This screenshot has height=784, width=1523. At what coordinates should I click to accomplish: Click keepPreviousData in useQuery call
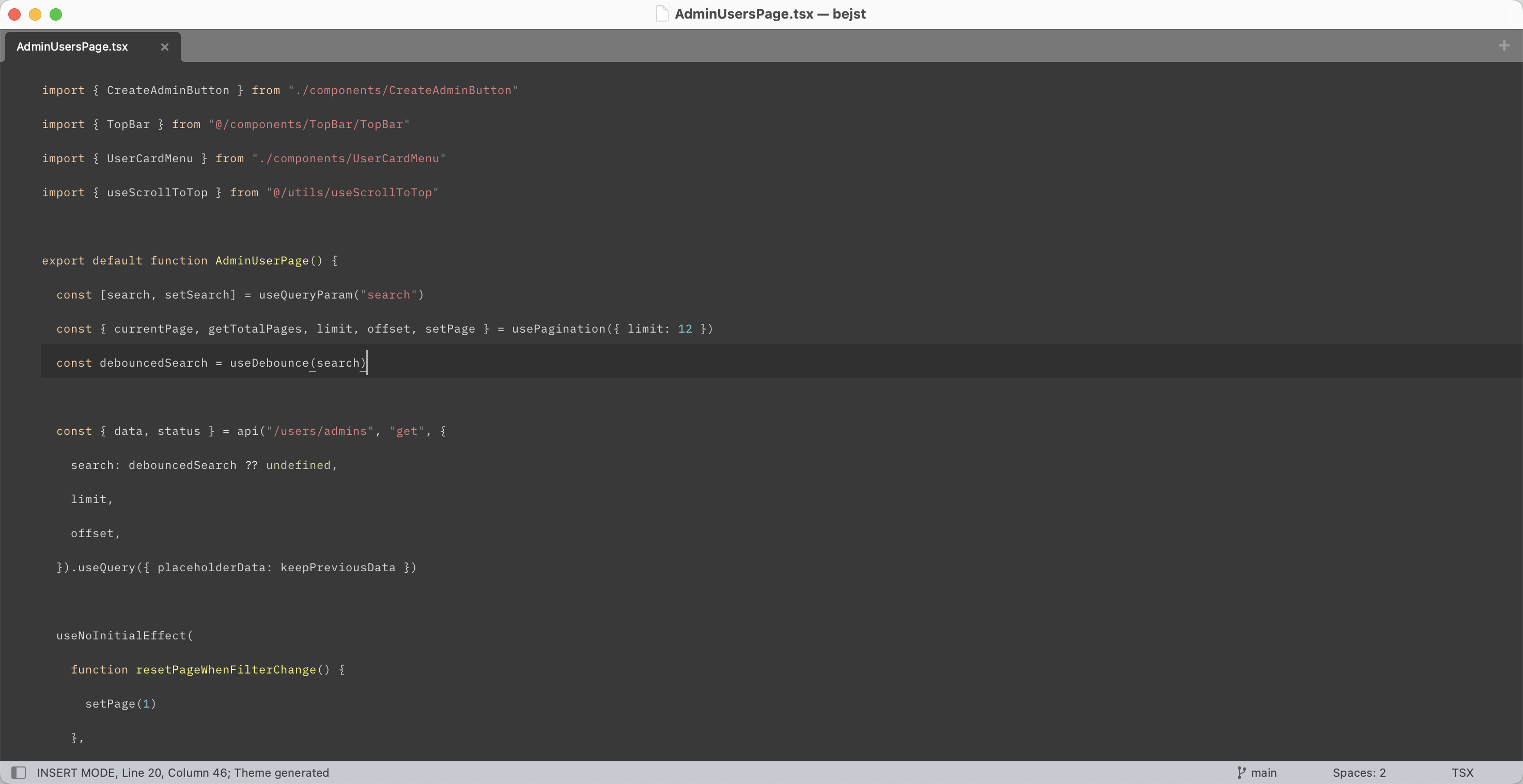[x=338, y=568]
